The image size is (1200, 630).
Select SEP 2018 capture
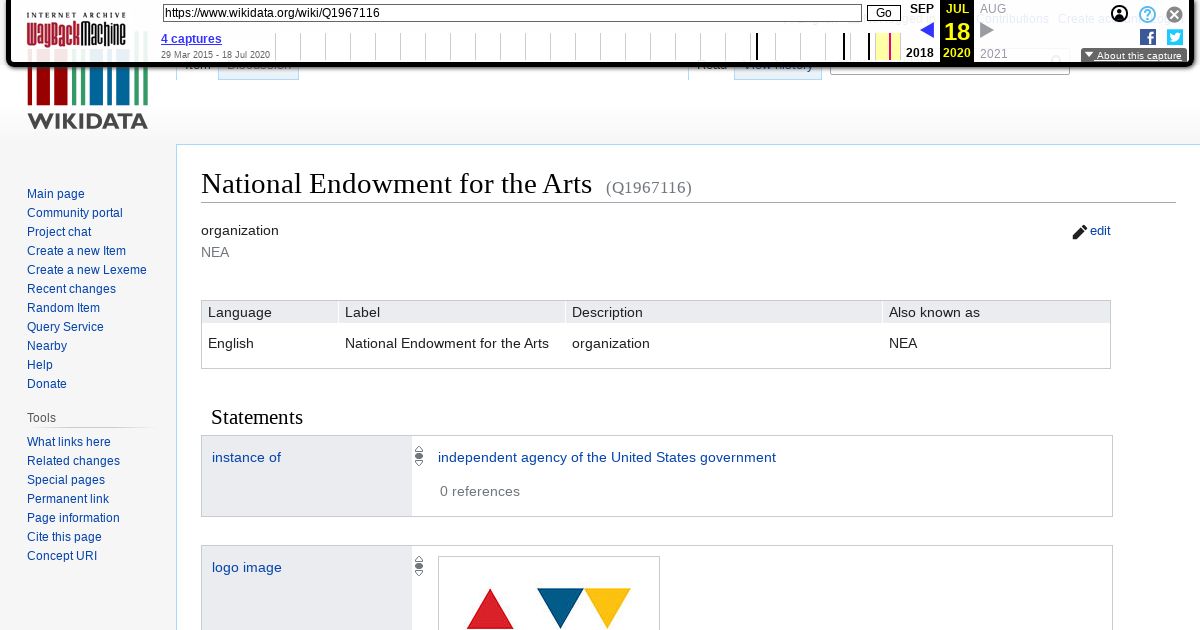(x=920, y=30)
